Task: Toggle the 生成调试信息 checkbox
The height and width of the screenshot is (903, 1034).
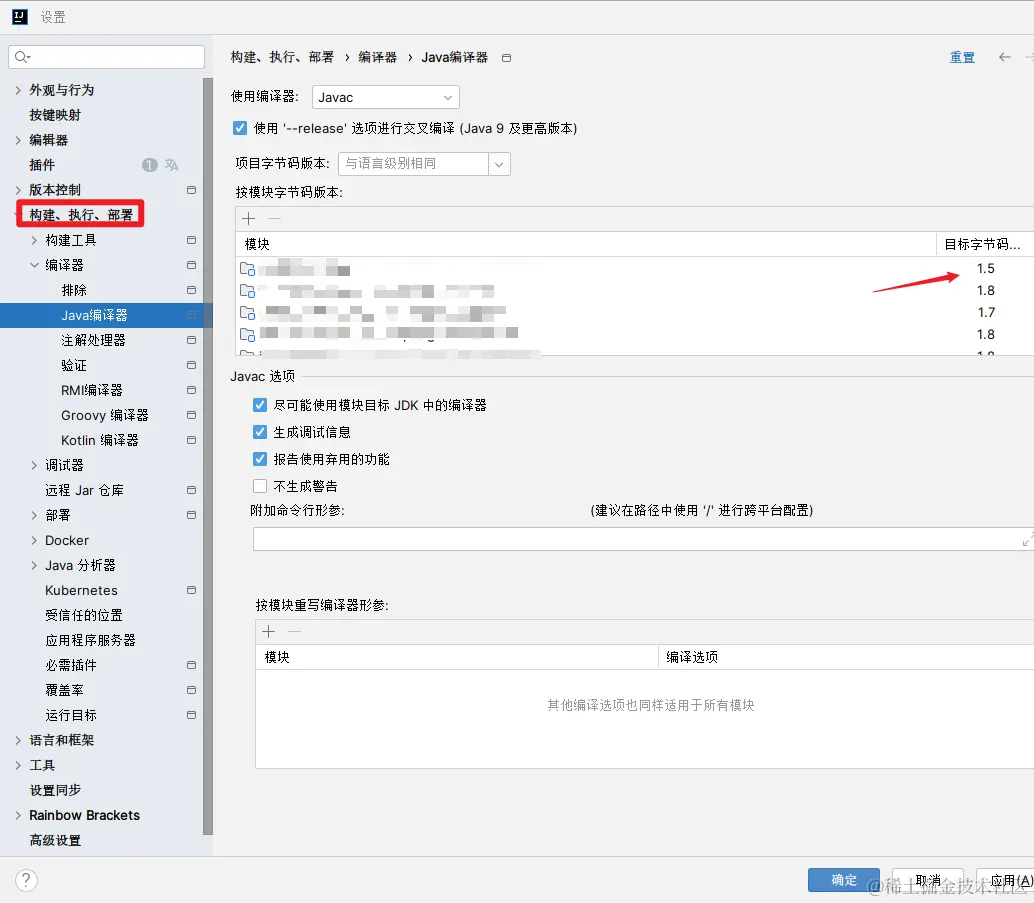Action: [x=260, y=432]
